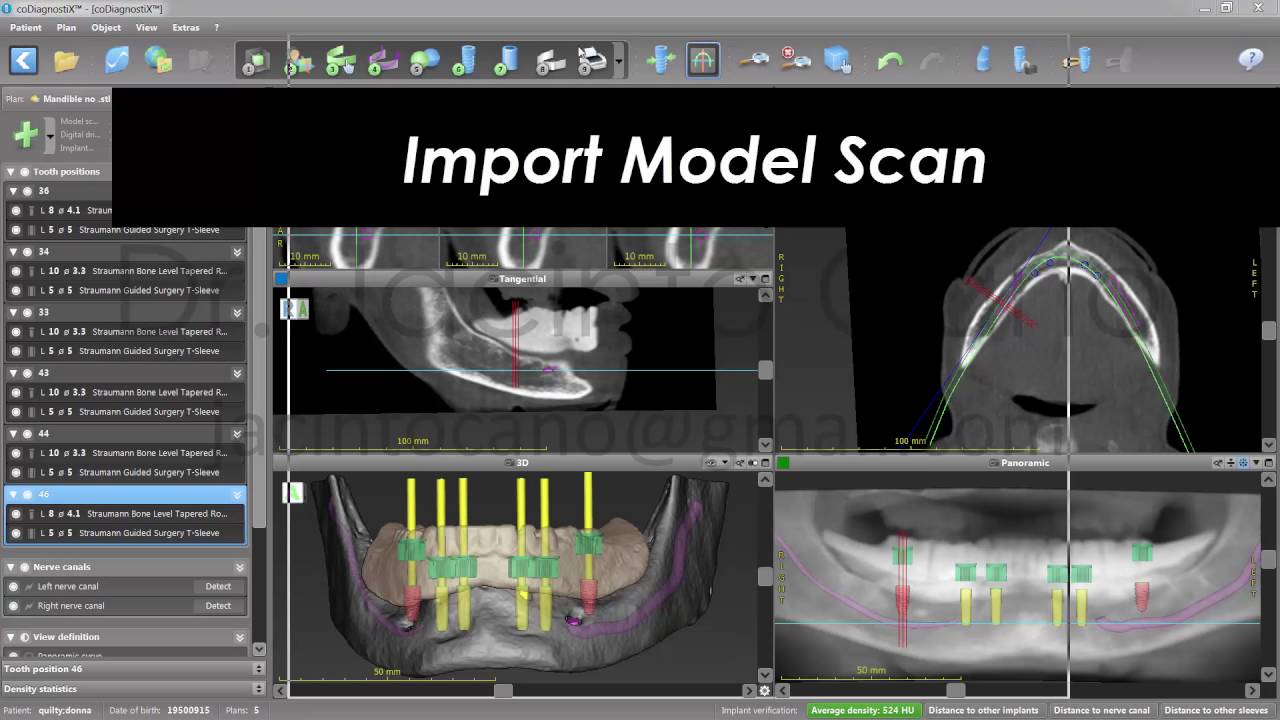The image size is (1280, 720).
Task: Open the yellow folder icon in toolbar
Action: click(67, 61)
